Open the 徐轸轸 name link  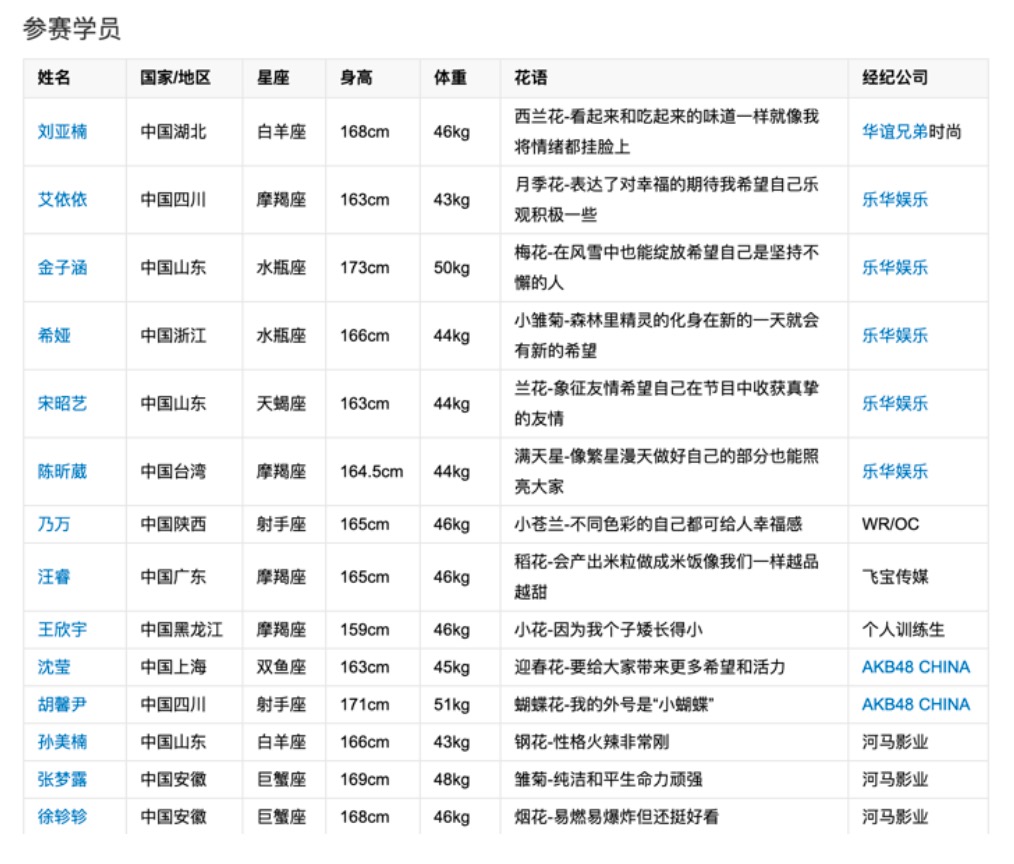pos(62,817)
